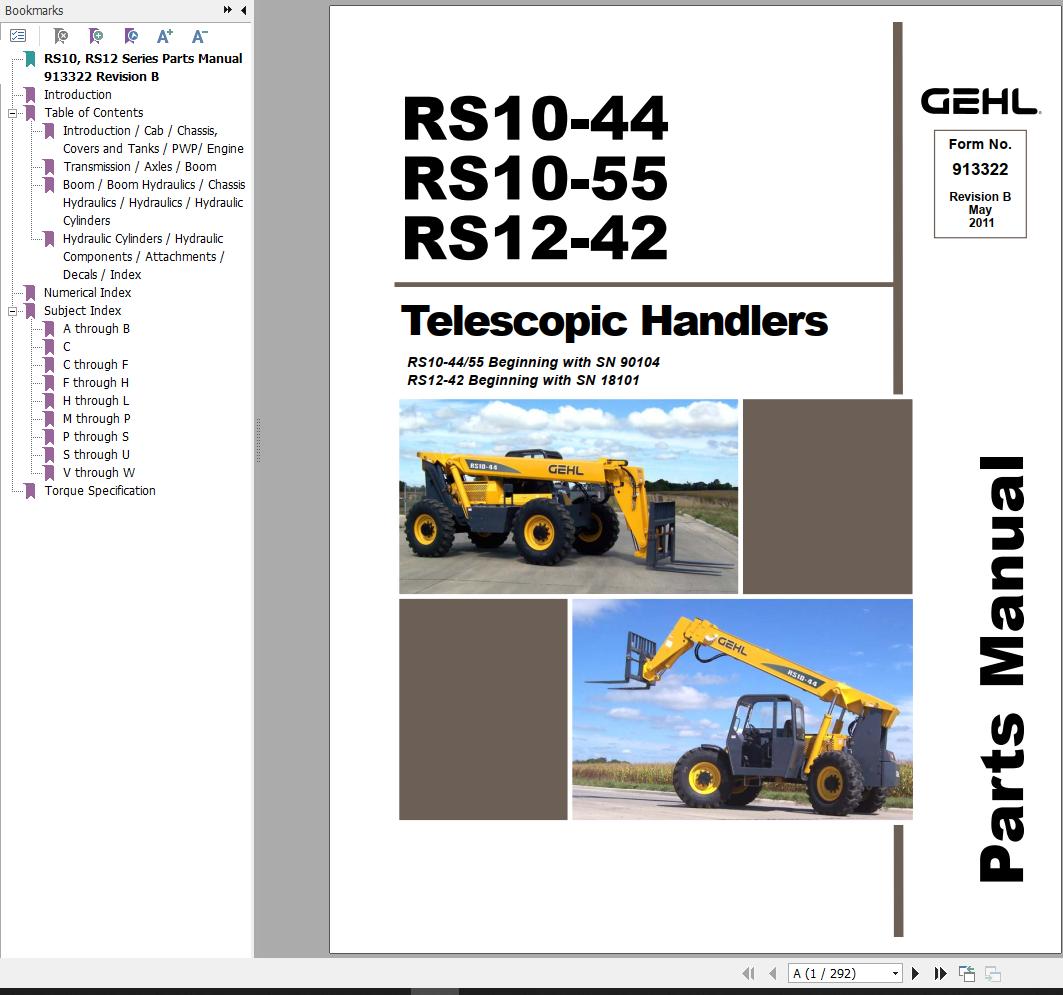Collapse the Subject Index bookmark node
The width and height of the screenshot is (1063, 995).
(x=12, y=311)
